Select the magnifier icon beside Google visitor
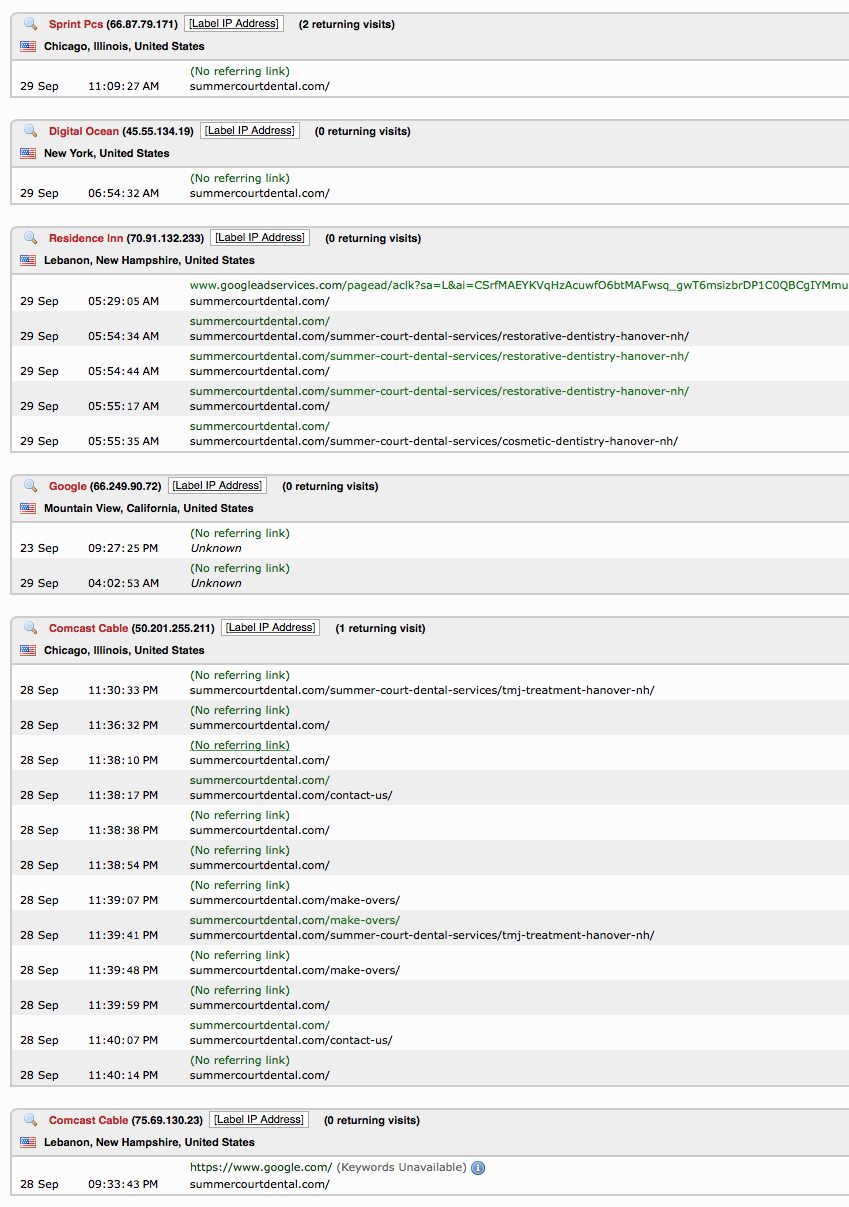The image size is (849, 1207). coord(30,486)
